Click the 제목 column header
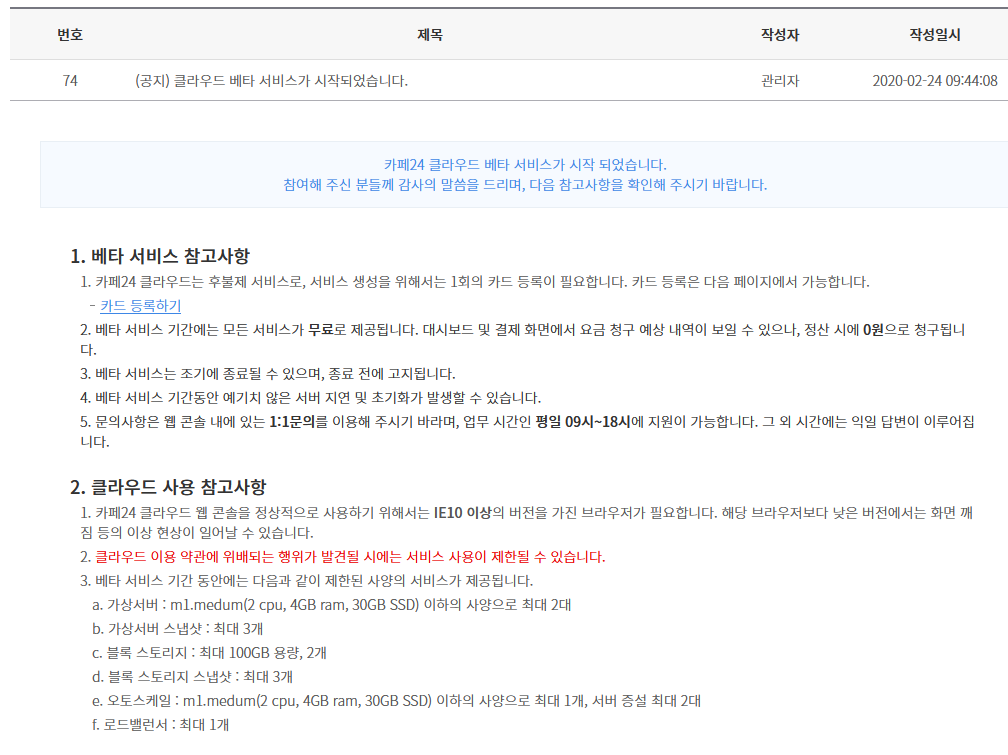The height and width of the screenshot is (755, 1008). [x=429, y=34]
